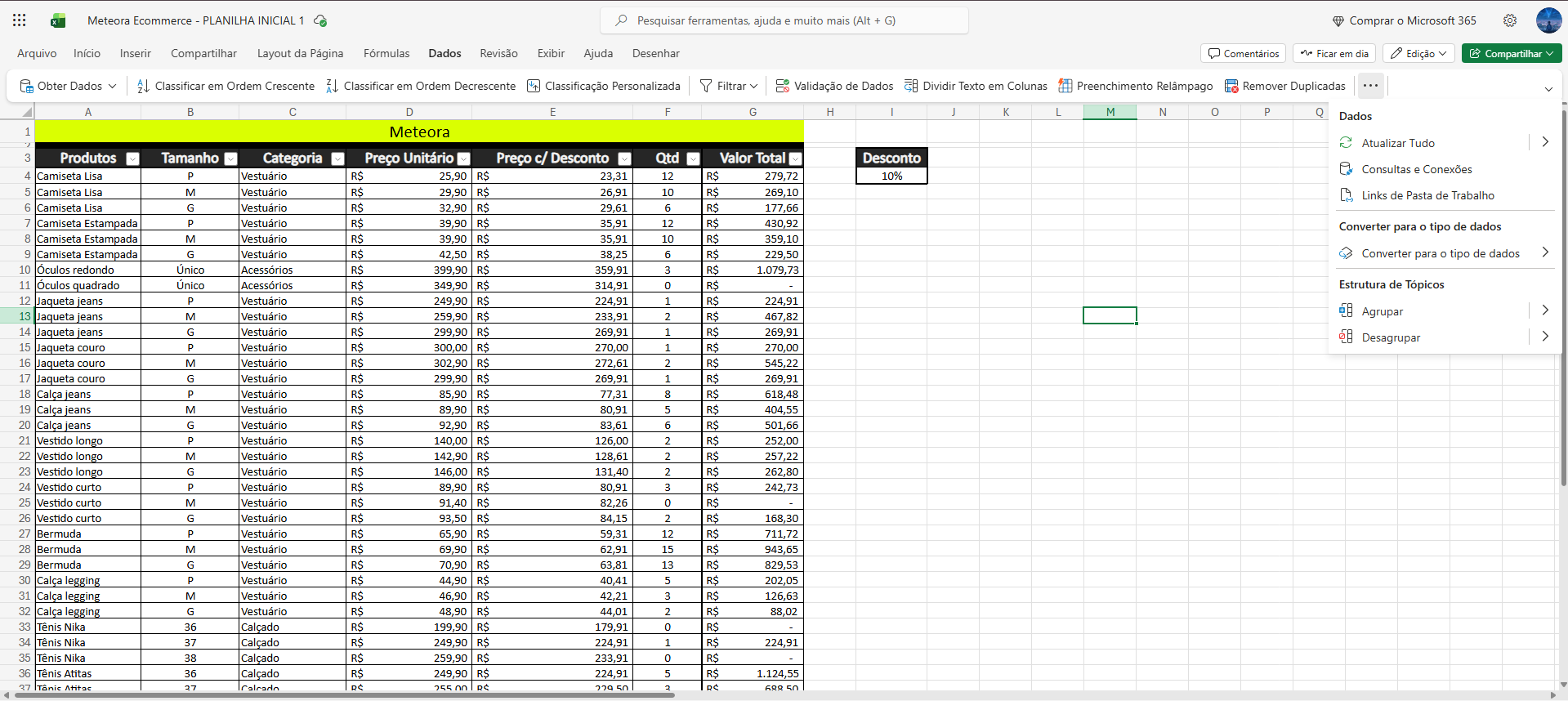Select the 1.079,73 Valor Total cell

[753, 270]
